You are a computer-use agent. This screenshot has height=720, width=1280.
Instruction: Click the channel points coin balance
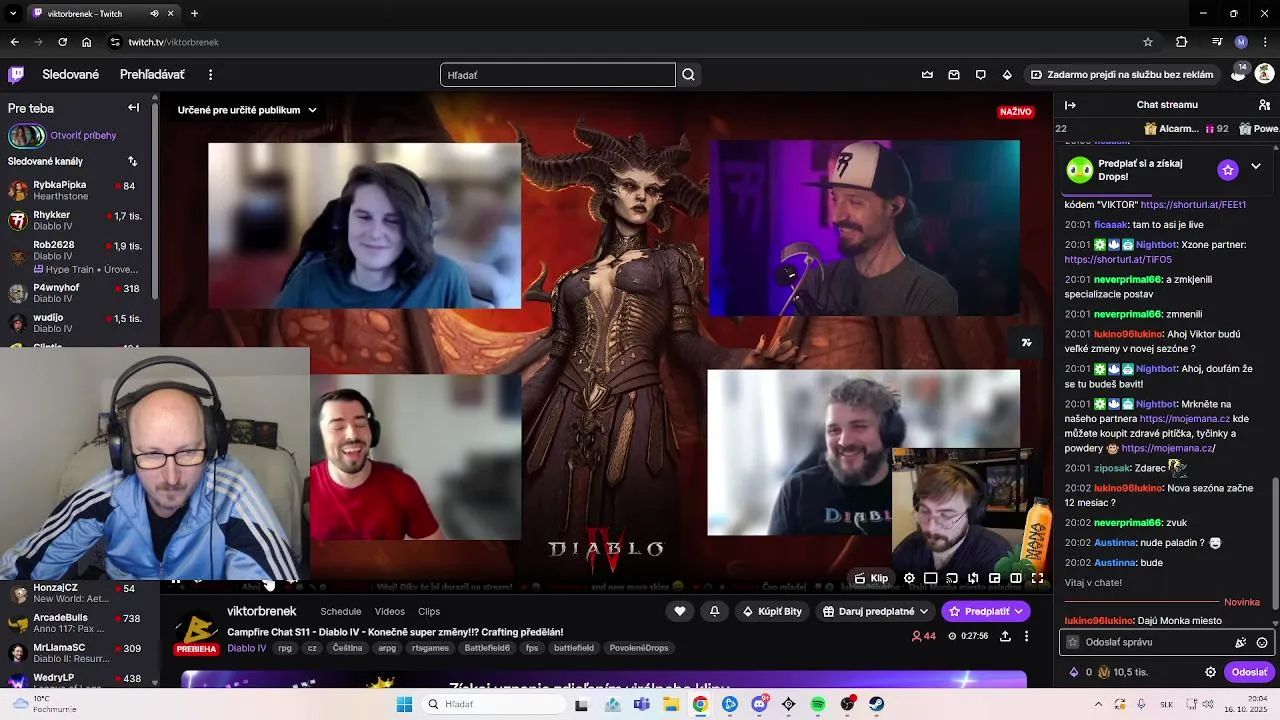[x=1123, y=672]
